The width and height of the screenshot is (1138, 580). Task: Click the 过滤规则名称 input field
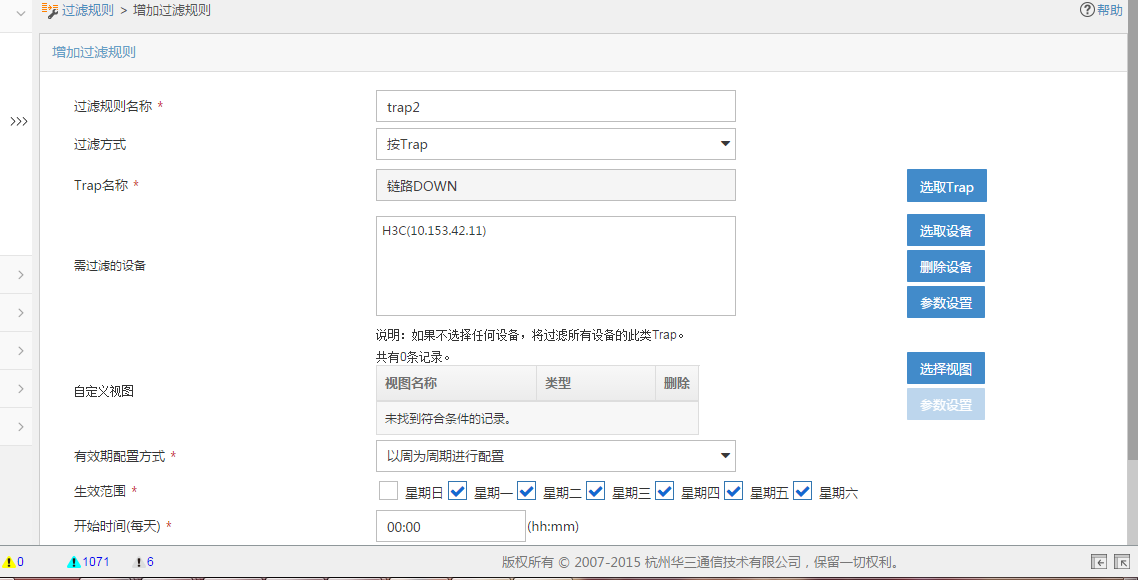[x=555, y=106]
